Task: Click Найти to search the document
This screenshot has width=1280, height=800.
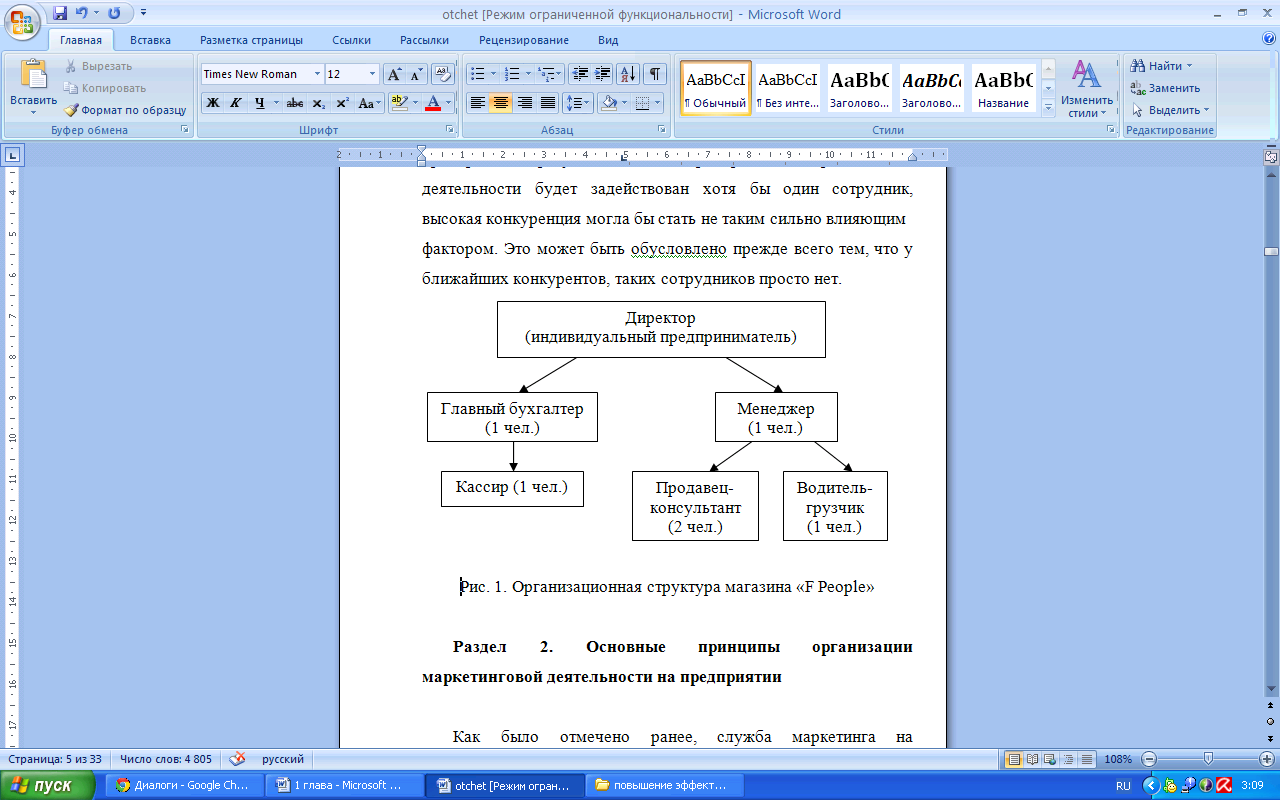Action: (x=1162, y=66)
